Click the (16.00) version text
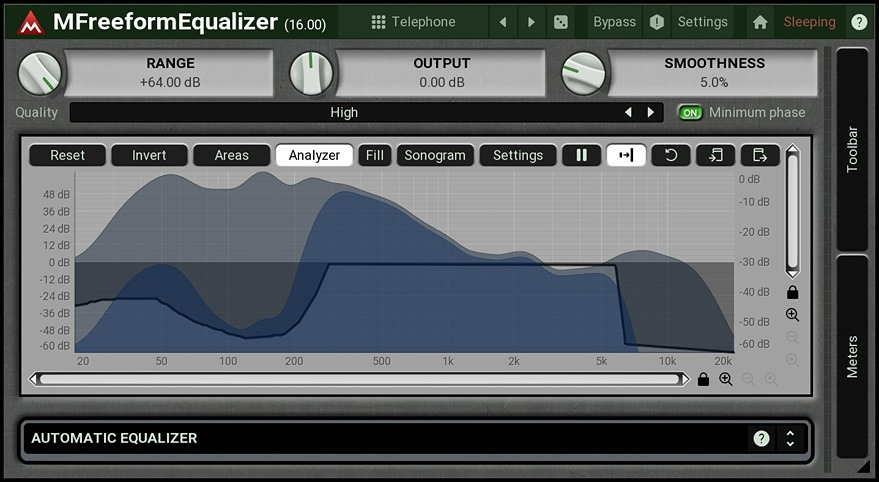Viewport: 879px width, 482px height. coord(305,25)
